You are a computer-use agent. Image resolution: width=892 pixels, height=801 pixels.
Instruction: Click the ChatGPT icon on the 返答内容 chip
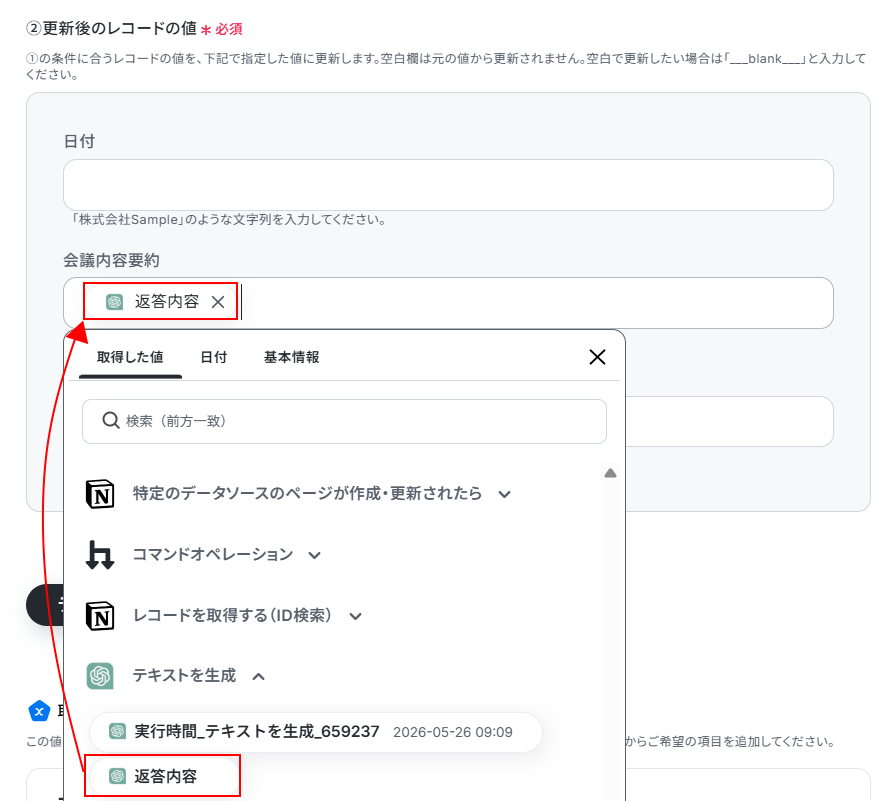pos(114,302)
